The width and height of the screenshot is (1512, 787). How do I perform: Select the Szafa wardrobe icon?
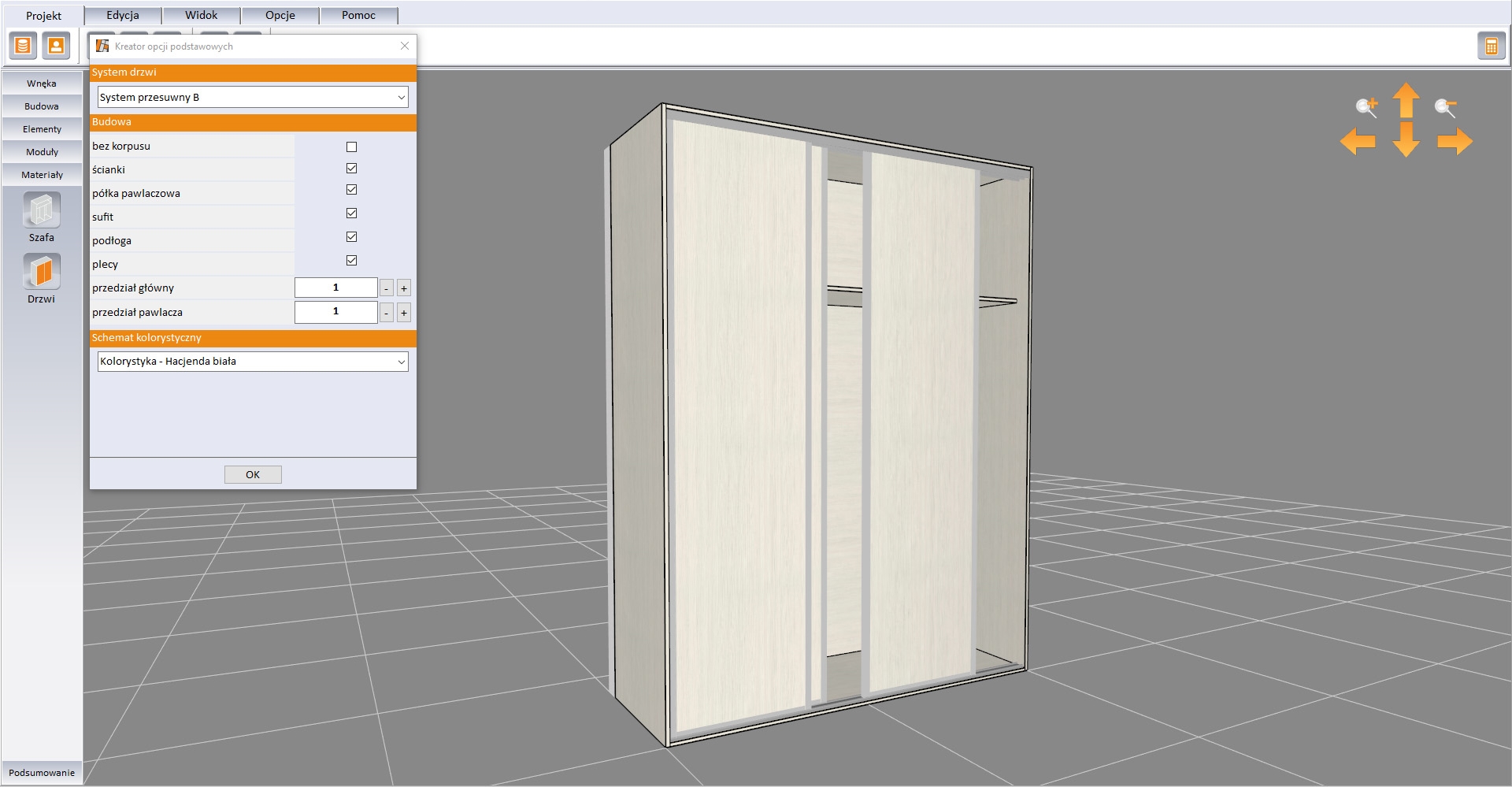point(42,211)
